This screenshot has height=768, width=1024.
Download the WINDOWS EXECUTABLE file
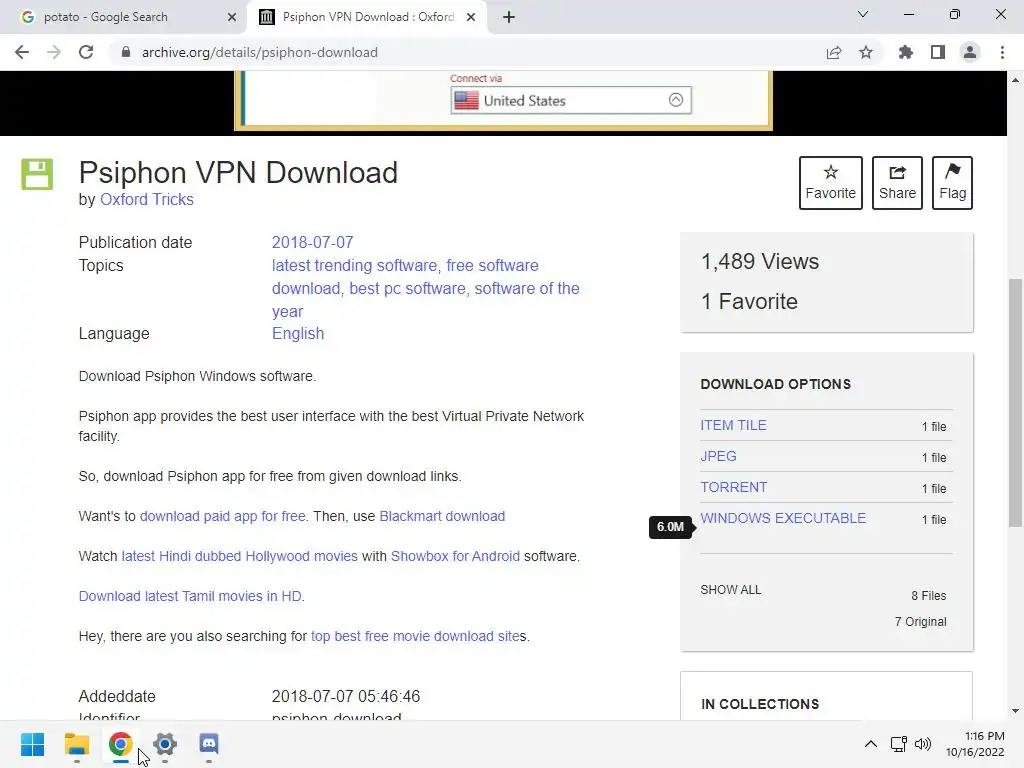(x=783, y=519)
